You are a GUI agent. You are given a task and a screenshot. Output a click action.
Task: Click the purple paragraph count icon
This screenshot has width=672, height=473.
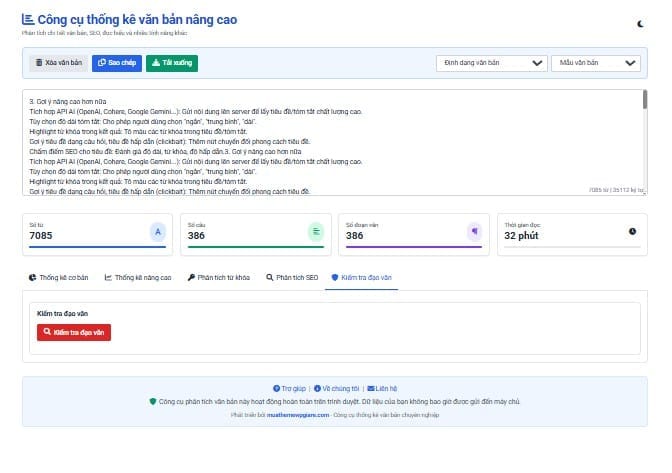(x=473, y=231)
